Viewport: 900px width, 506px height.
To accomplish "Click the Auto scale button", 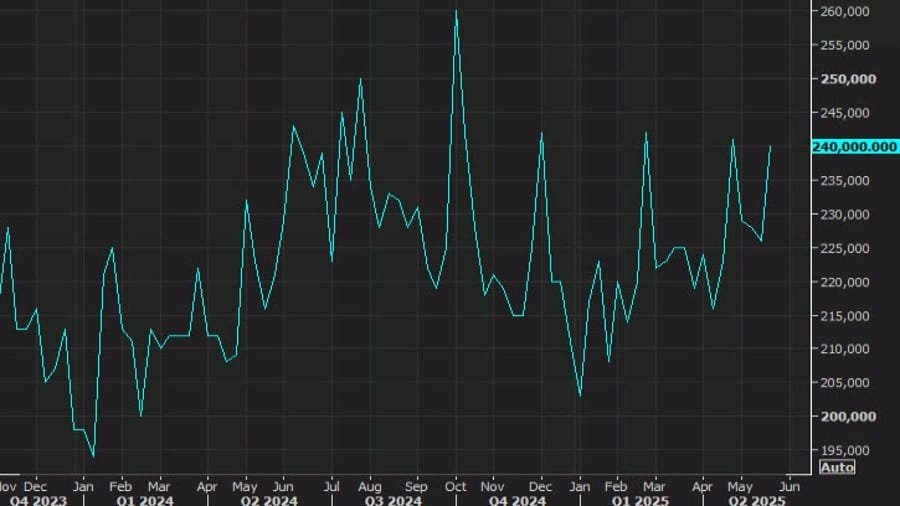I will tap(837, 467).
